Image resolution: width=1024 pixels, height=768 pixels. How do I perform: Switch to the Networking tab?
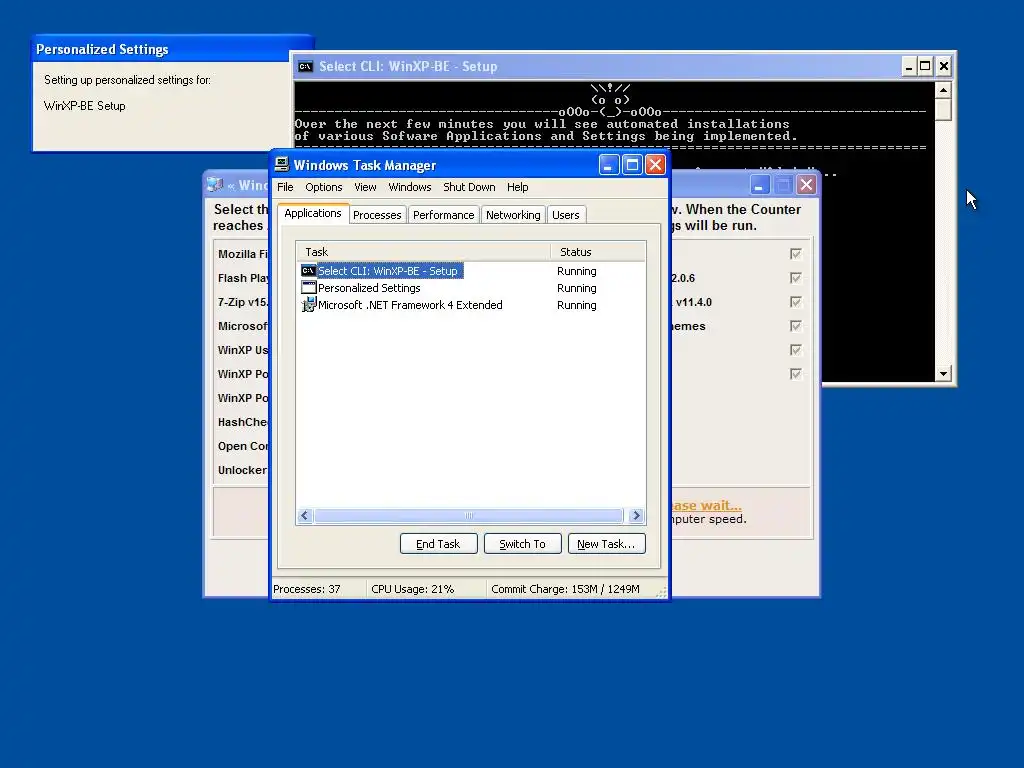(x=513, y=215)
